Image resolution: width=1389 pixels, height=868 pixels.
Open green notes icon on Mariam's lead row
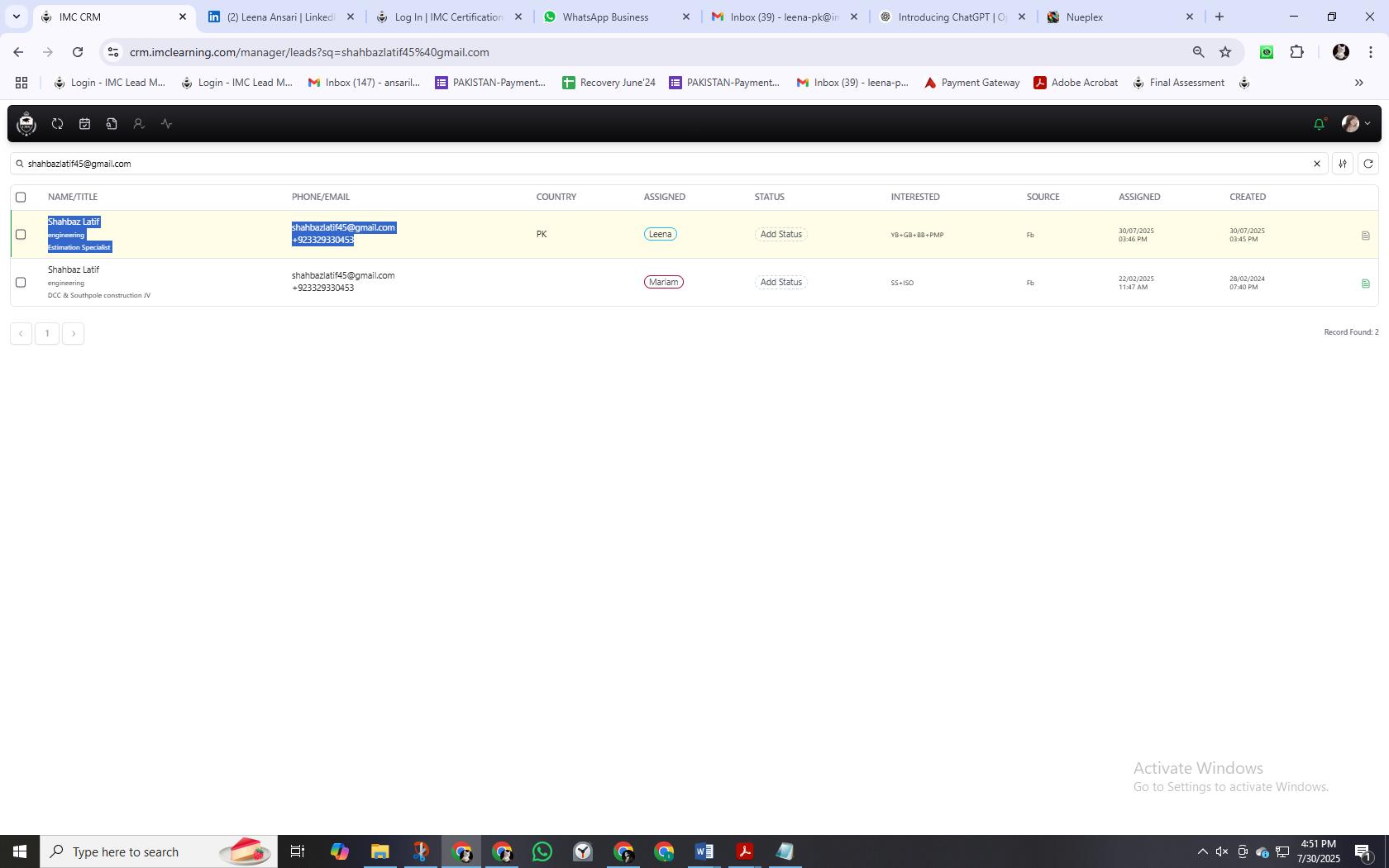coord(1365,284)
